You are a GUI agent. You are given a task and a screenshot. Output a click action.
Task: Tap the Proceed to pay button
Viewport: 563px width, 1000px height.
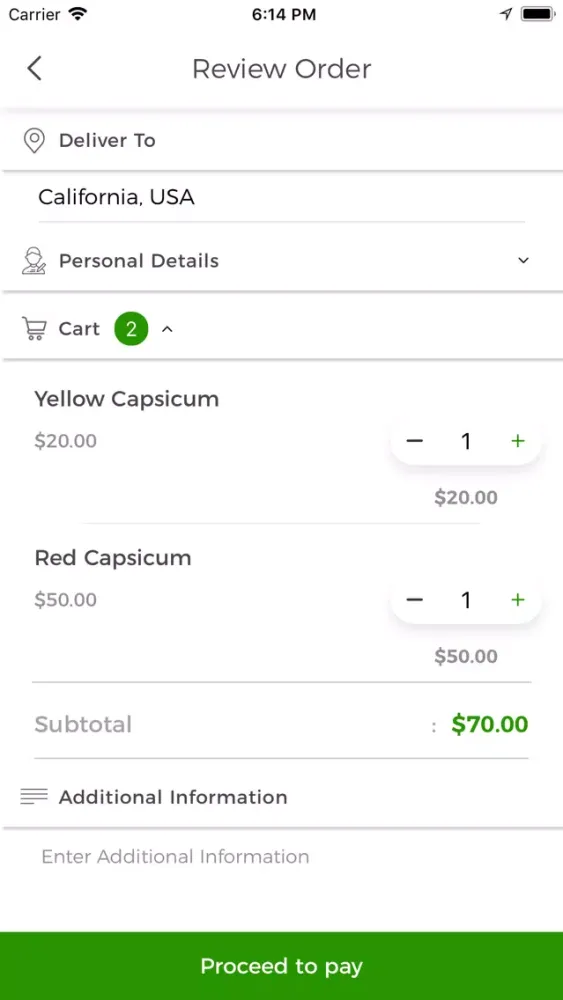coord(281,966)
